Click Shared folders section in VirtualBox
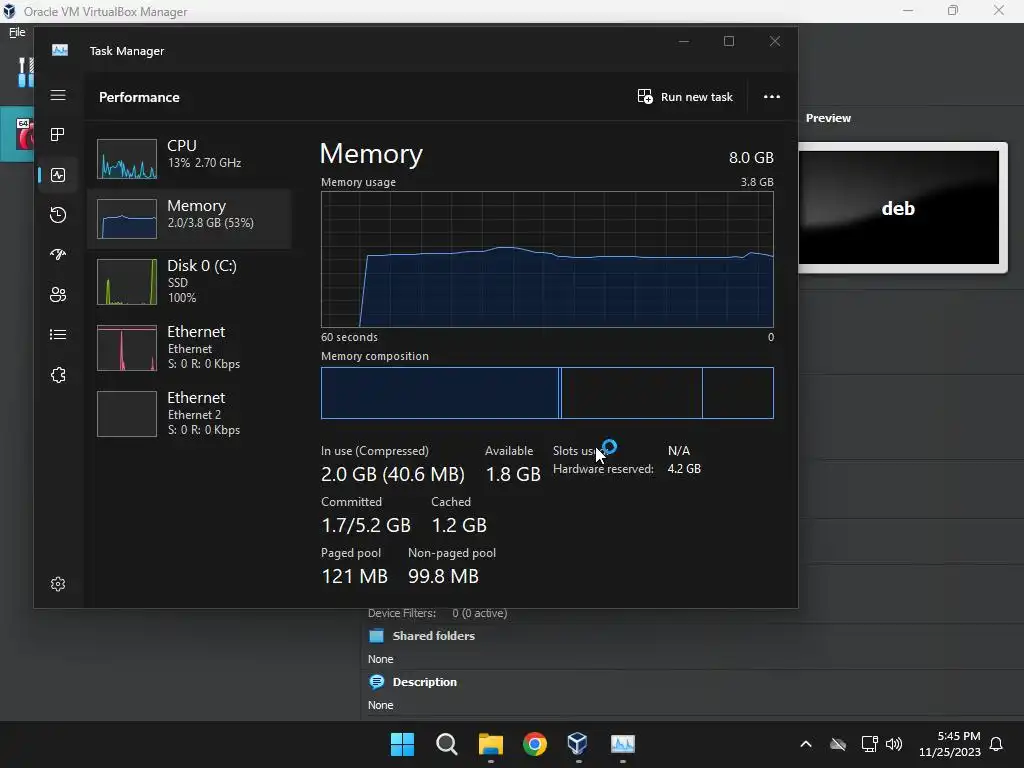The image size is (1024, 768). (x=434, y=635)
